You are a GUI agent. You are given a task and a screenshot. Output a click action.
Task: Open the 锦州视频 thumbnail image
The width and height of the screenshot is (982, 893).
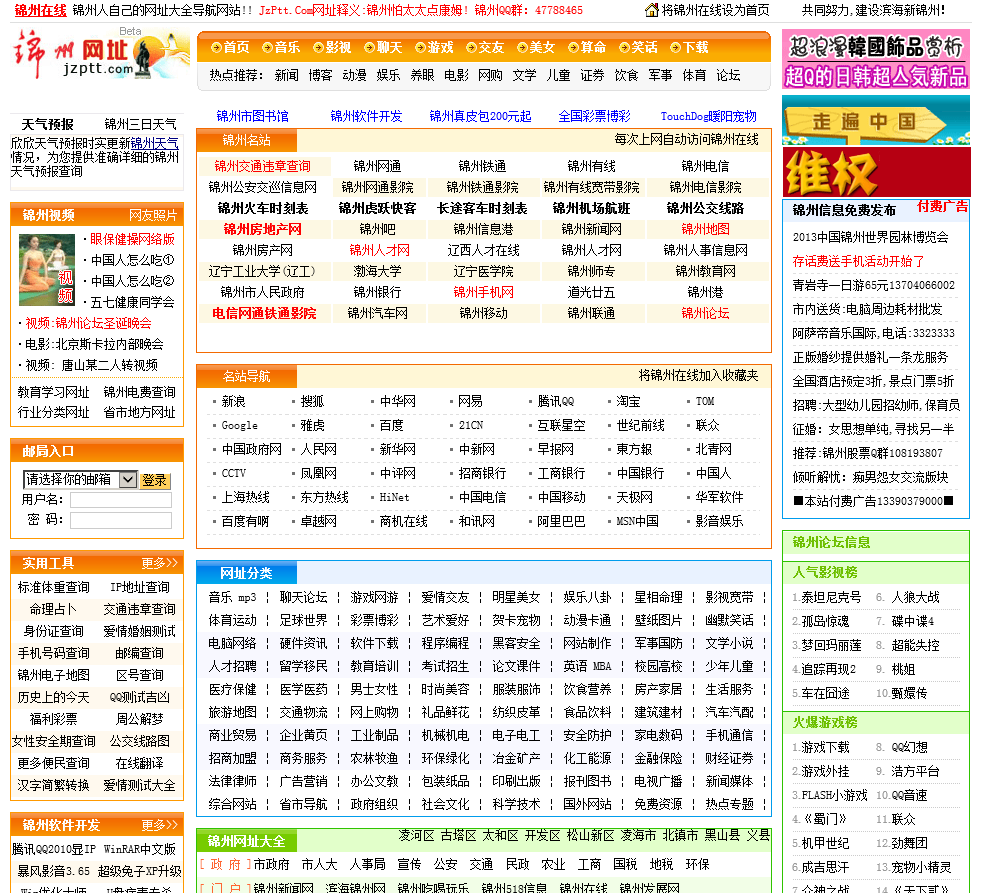pos(47,270)
